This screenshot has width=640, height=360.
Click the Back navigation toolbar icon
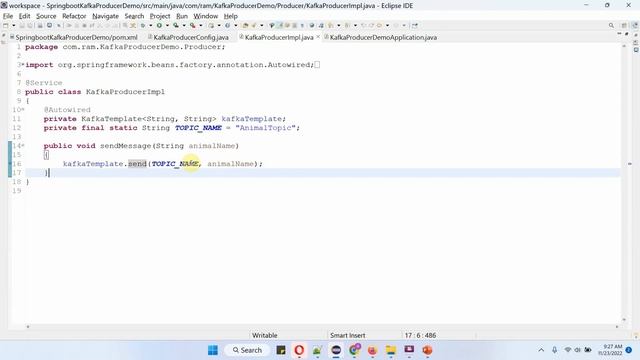[379, 25]
